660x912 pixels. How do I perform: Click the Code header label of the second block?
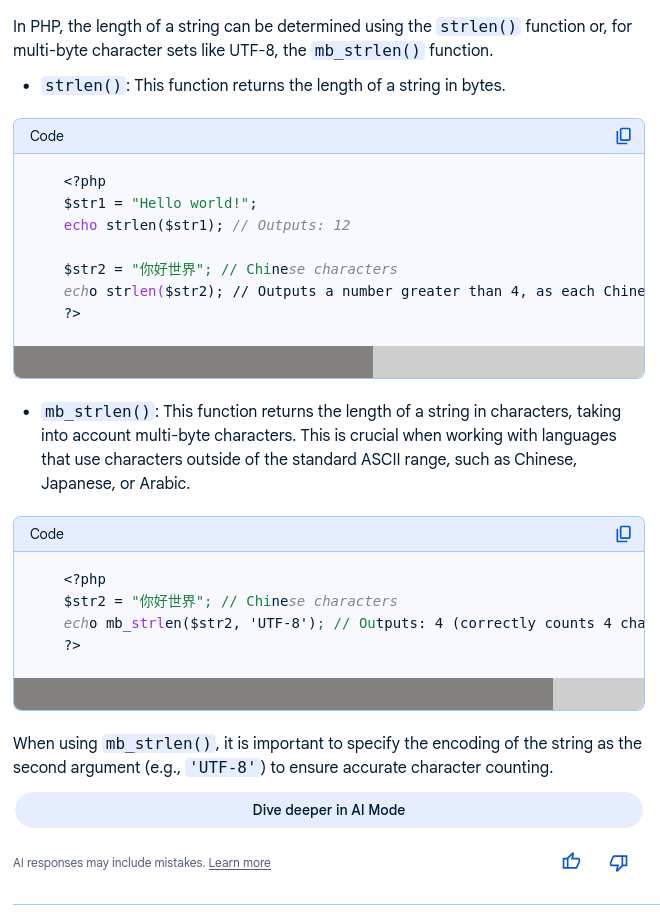47,534
